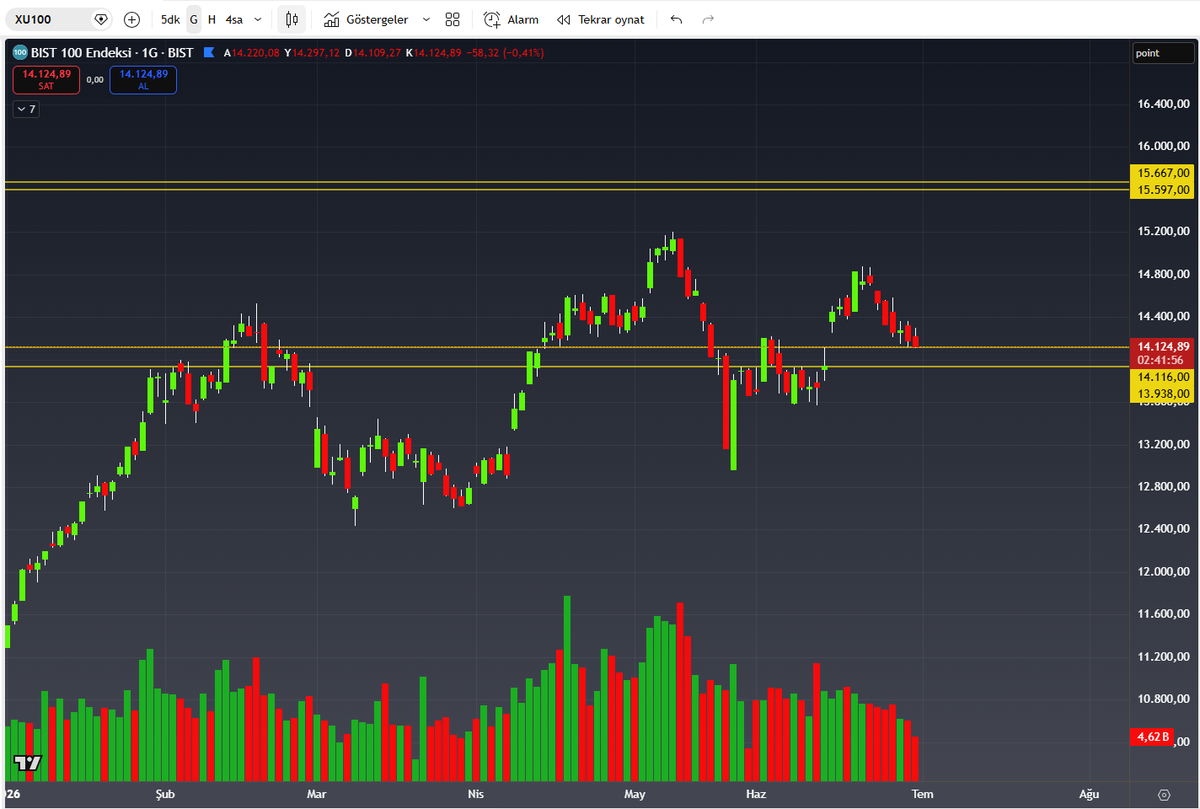The width and height of the screenshot is (1200, 809).
Task: Click the 'point' label on the price scale
Action: pos(1161,53)
